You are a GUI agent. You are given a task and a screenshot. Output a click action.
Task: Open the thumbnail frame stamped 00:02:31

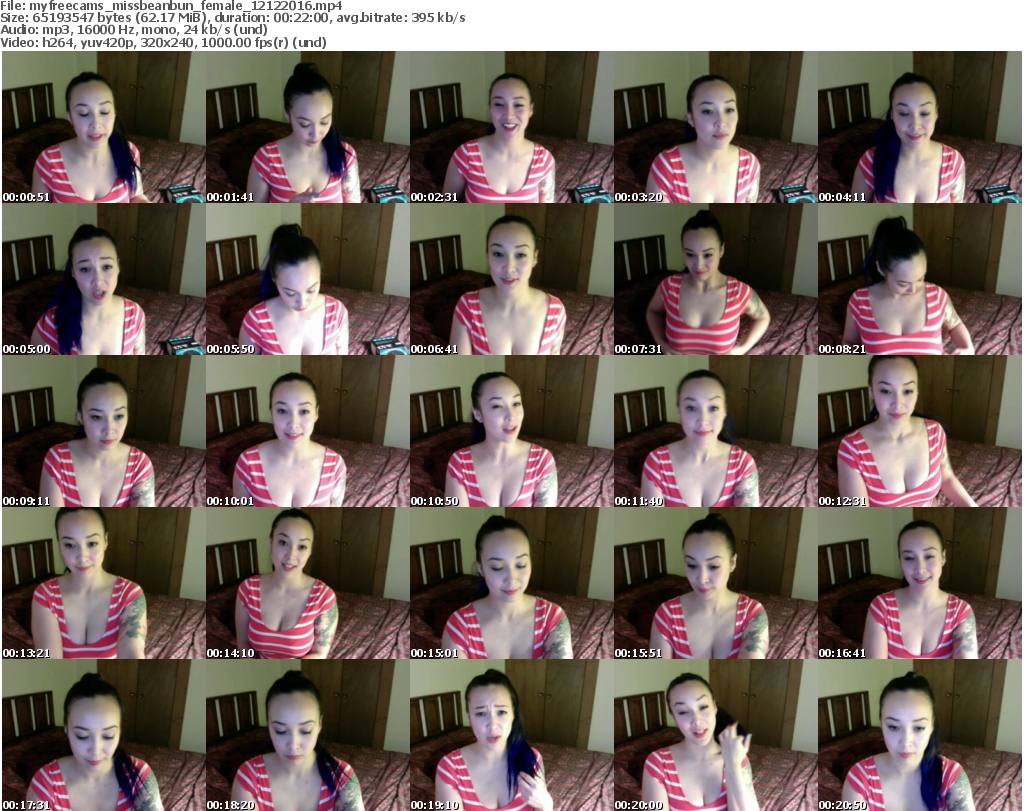512,127
